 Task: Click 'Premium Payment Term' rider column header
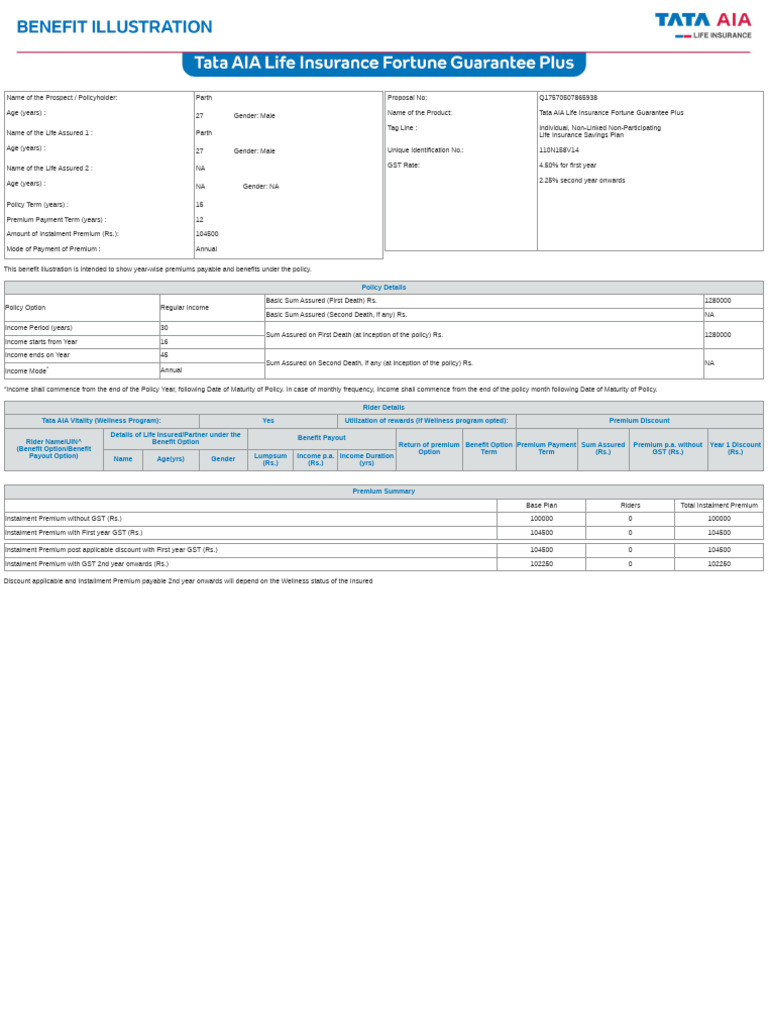547,448
